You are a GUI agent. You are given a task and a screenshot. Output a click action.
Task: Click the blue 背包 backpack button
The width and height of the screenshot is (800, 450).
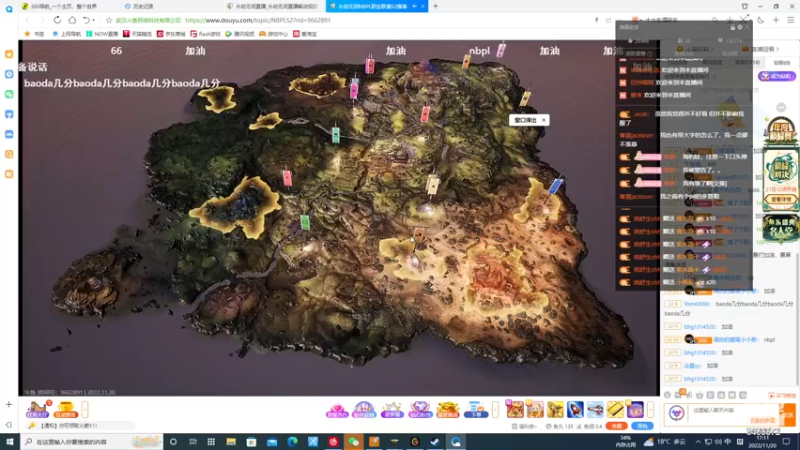642,426
